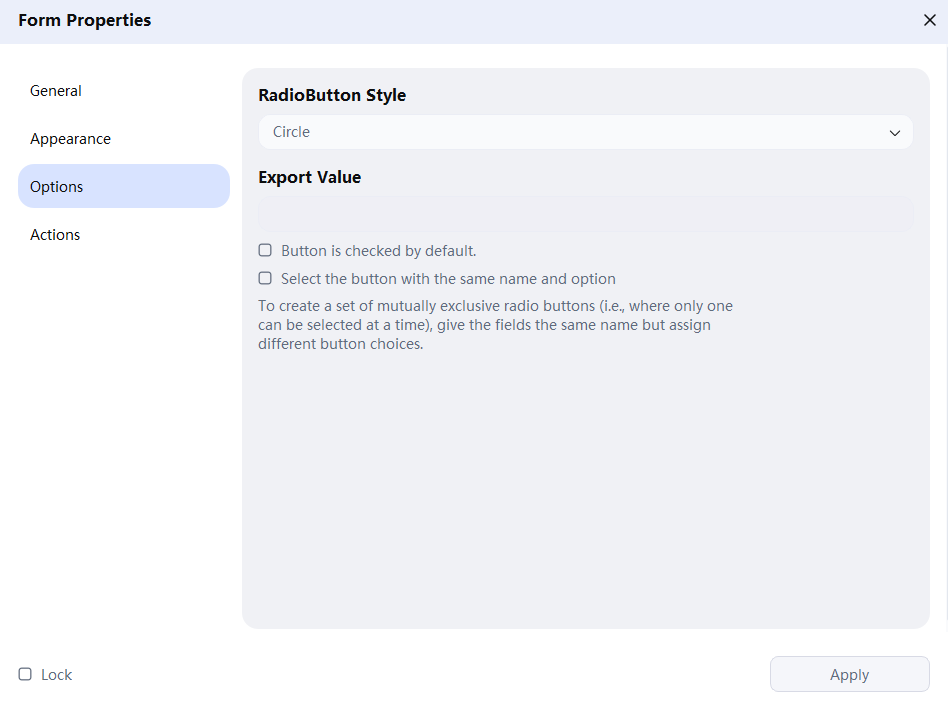Image resolution: width=948 pixels, height=701 pixels.
Task: Click inside the Export Value field
Action: click(x=586, y=213)
